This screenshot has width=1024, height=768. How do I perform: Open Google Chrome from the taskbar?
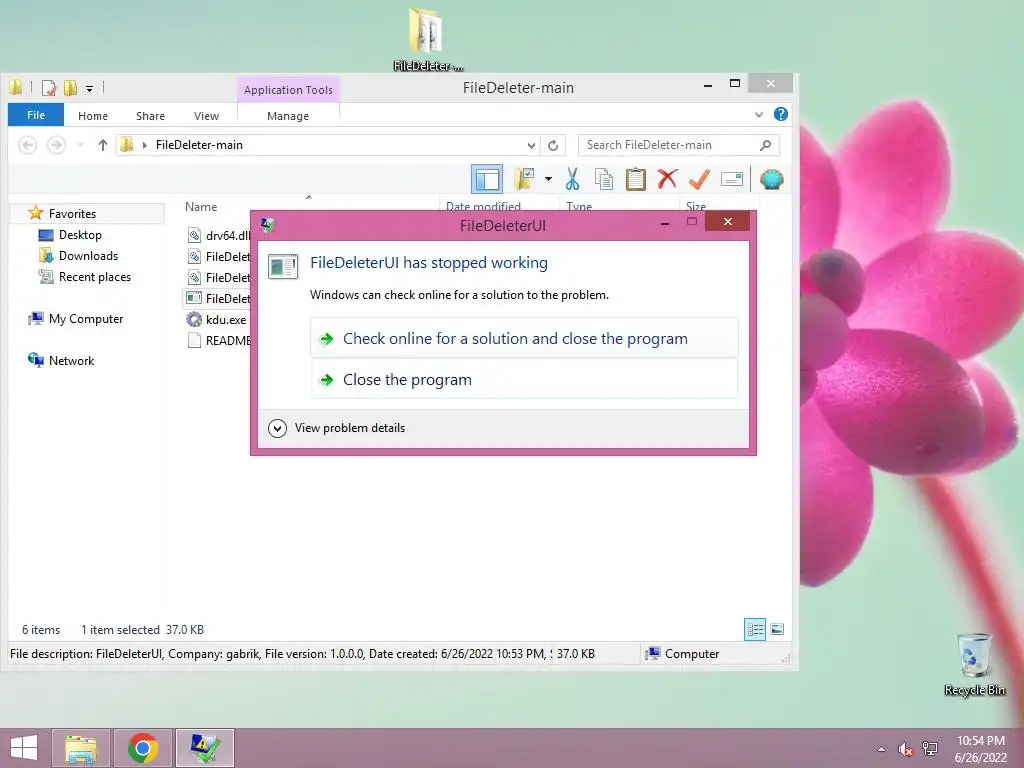143,748
